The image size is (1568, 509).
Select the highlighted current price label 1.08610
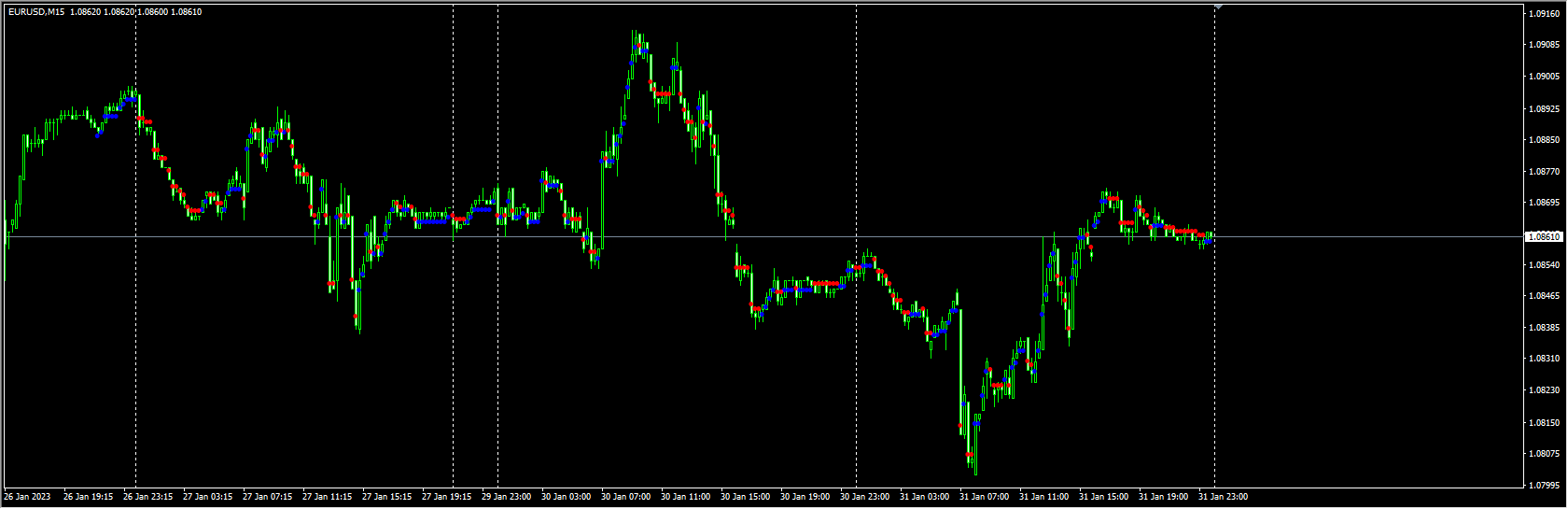click(1546, 237)
